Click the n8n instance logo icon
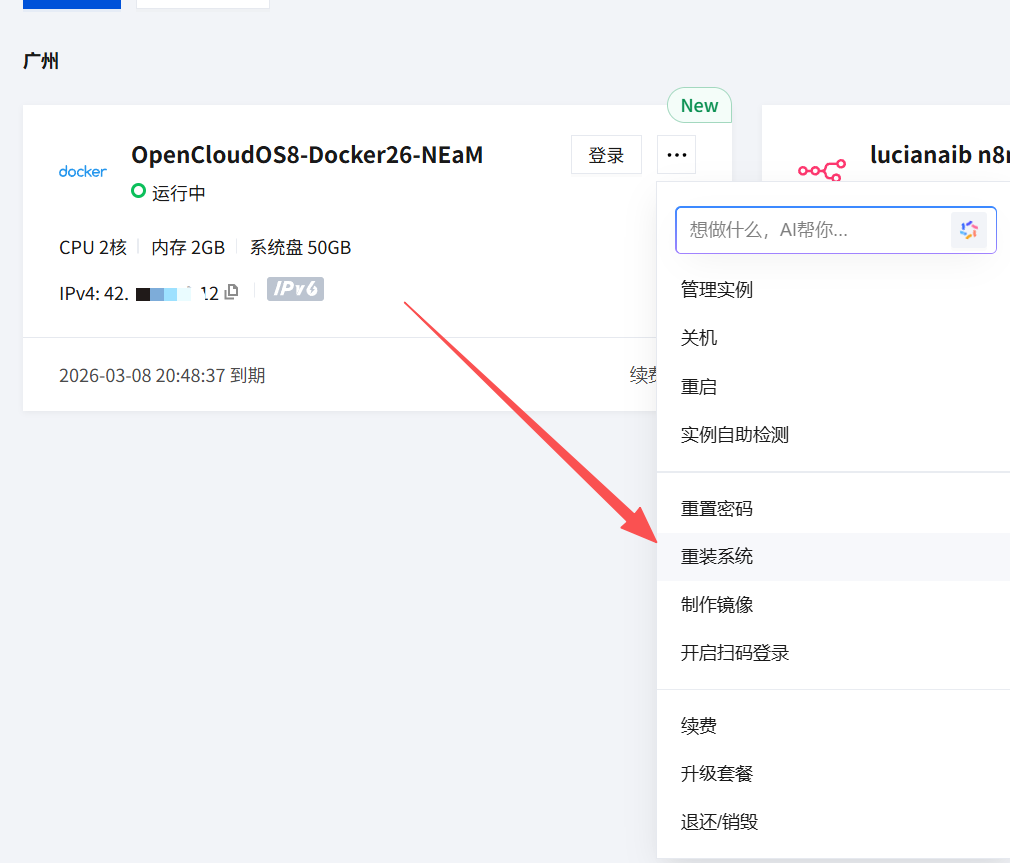The image size is (1010, 863). point(820,170)
